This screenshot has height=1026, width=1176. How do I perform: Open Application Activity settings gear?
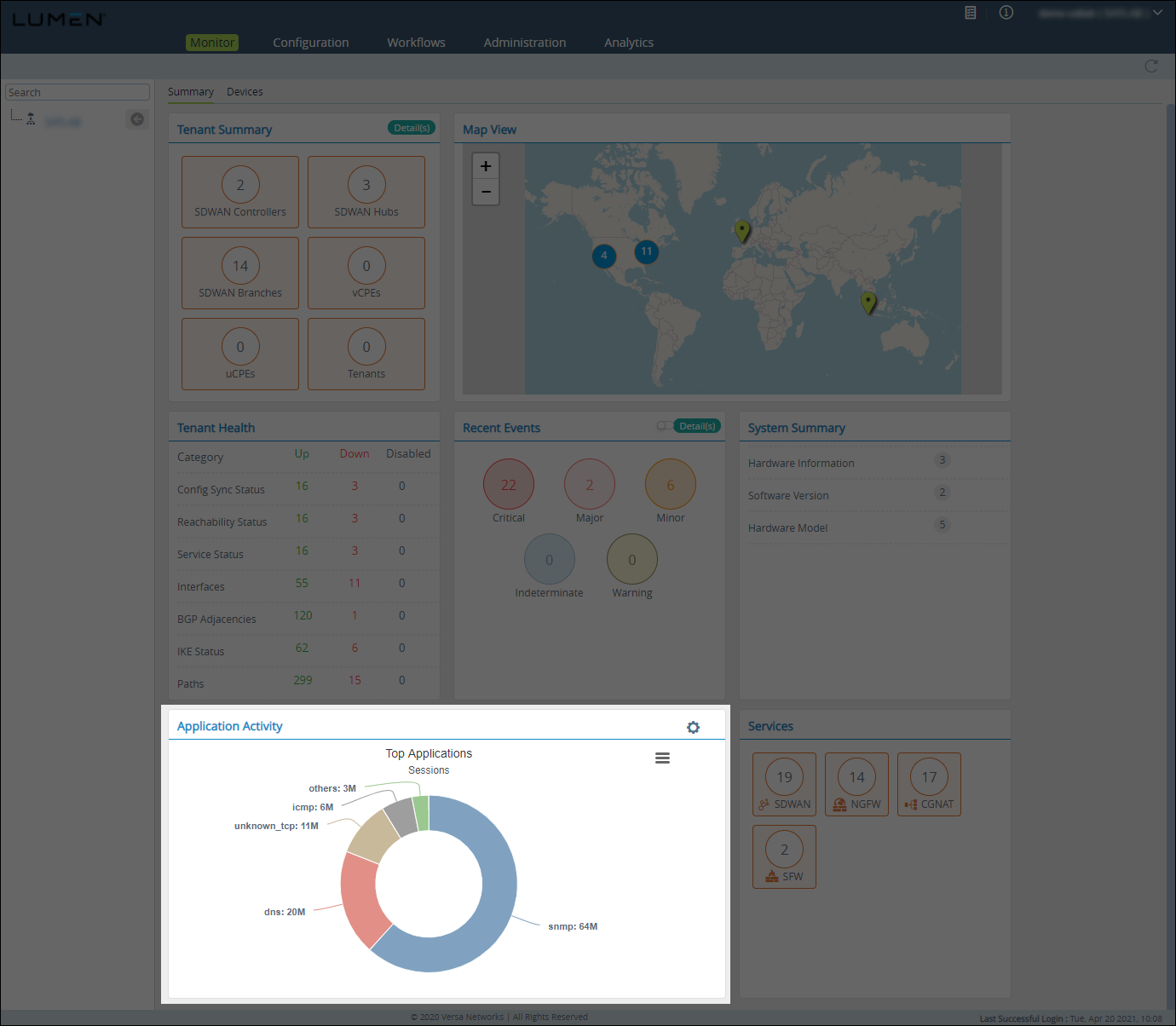pyautogui.click(x=693, y=727)
